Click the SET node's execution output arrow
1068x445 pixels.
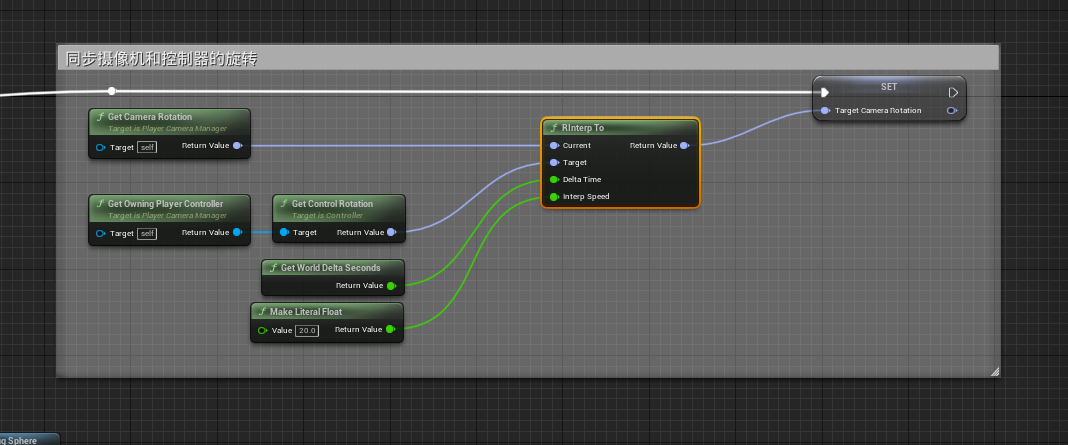pyautogui.click(x=953, y=92)
